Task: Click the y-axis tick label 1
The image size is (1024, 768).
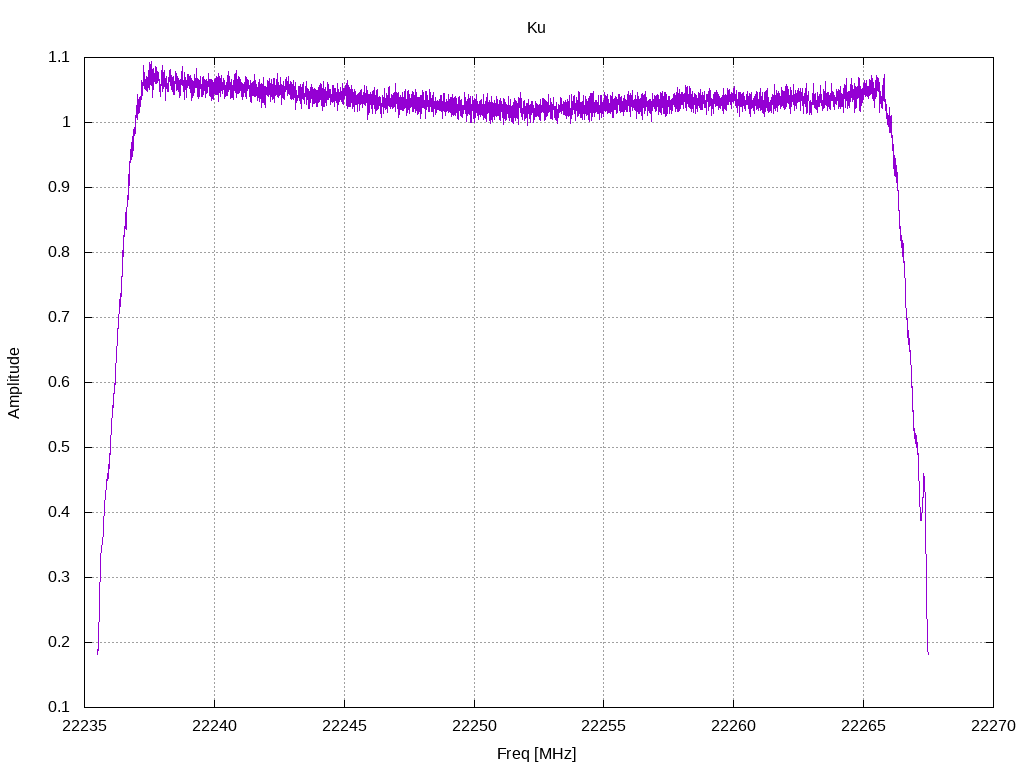Action: pos(66,122)
